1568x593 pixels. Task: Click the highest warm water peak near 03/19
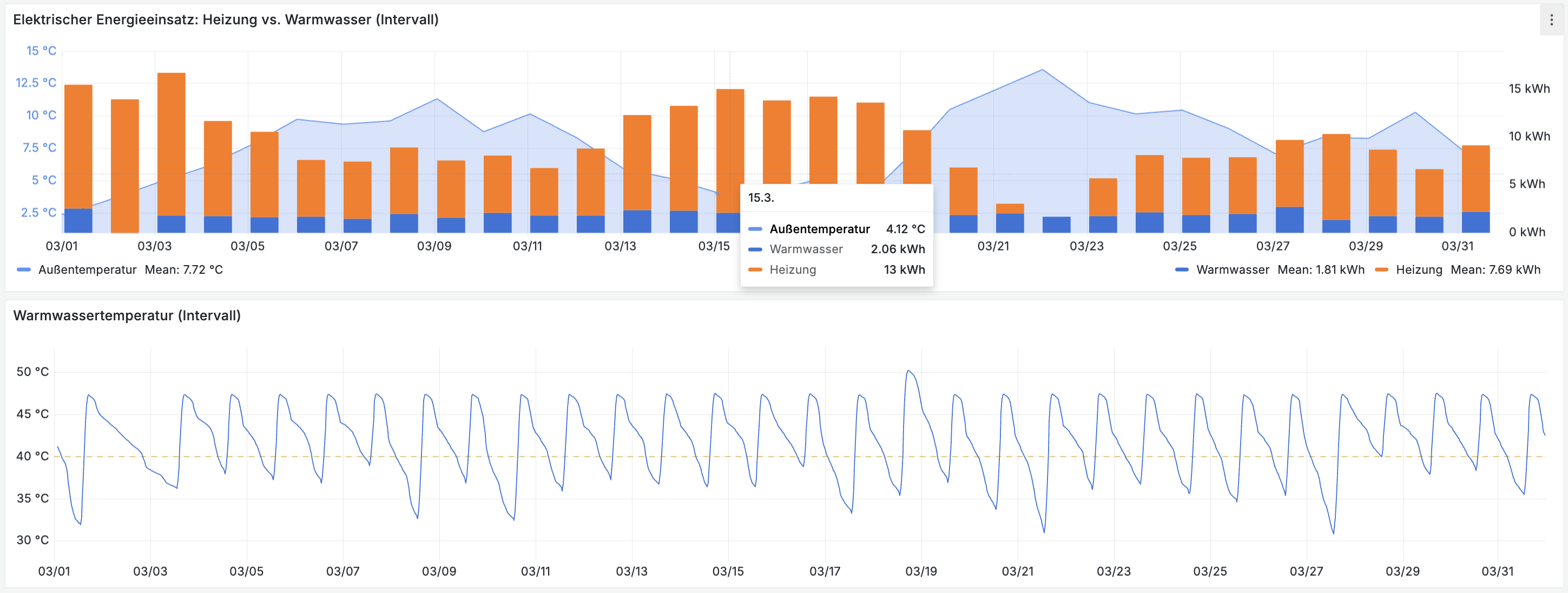coord(907,371)
